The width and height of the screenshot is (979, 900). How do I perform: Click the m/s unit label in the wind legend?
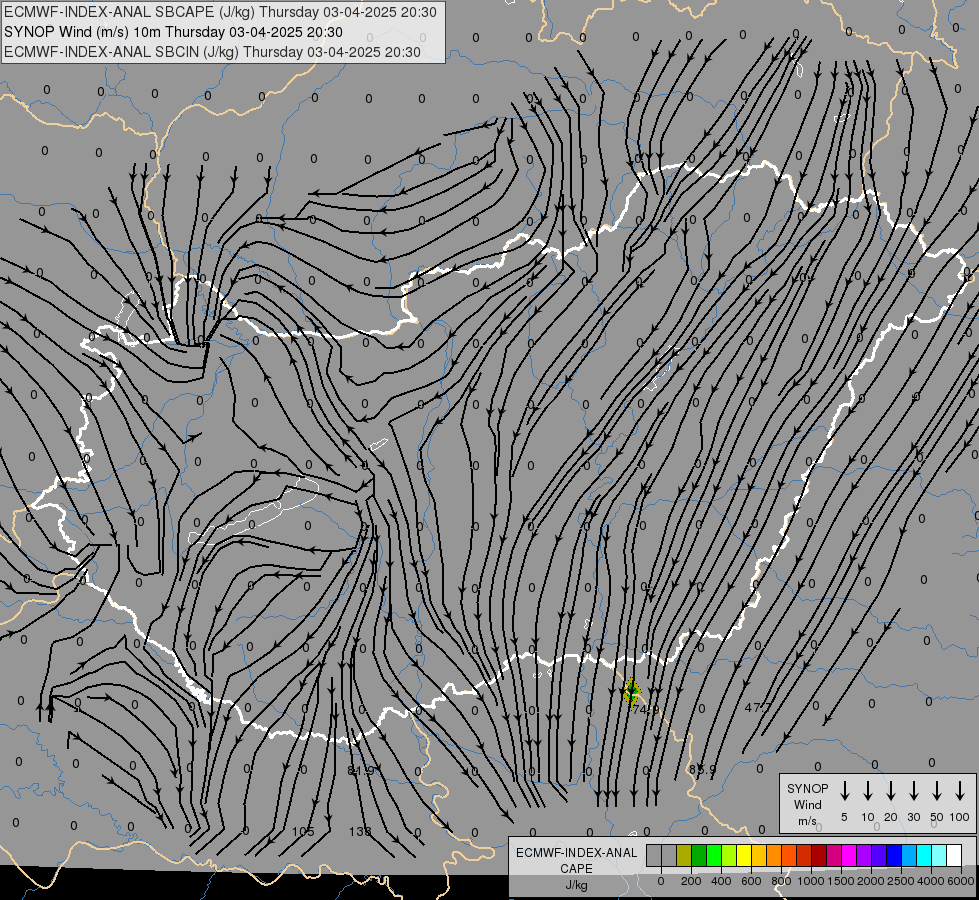807,821
